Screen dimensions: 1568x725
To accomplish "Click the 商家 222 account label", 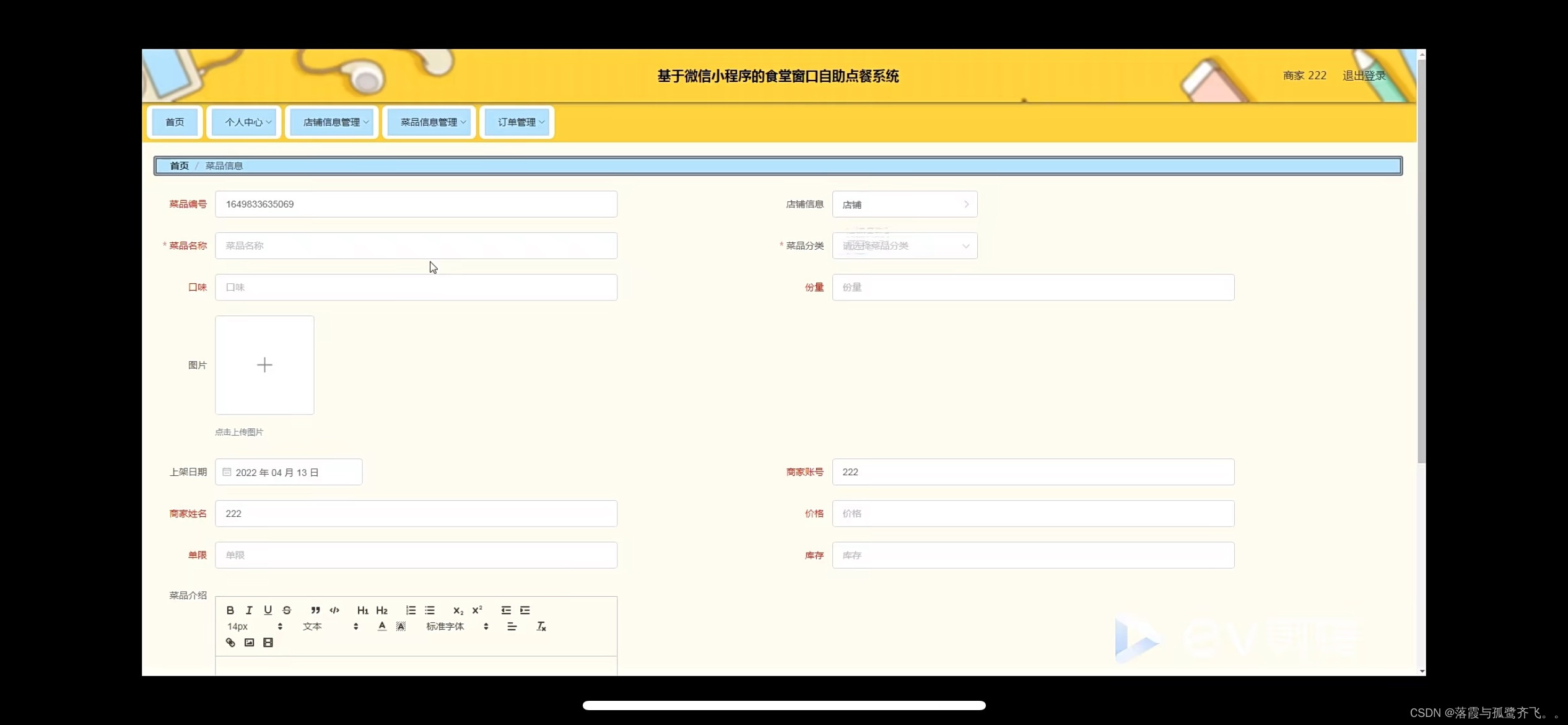I will tap(1304, 76).
